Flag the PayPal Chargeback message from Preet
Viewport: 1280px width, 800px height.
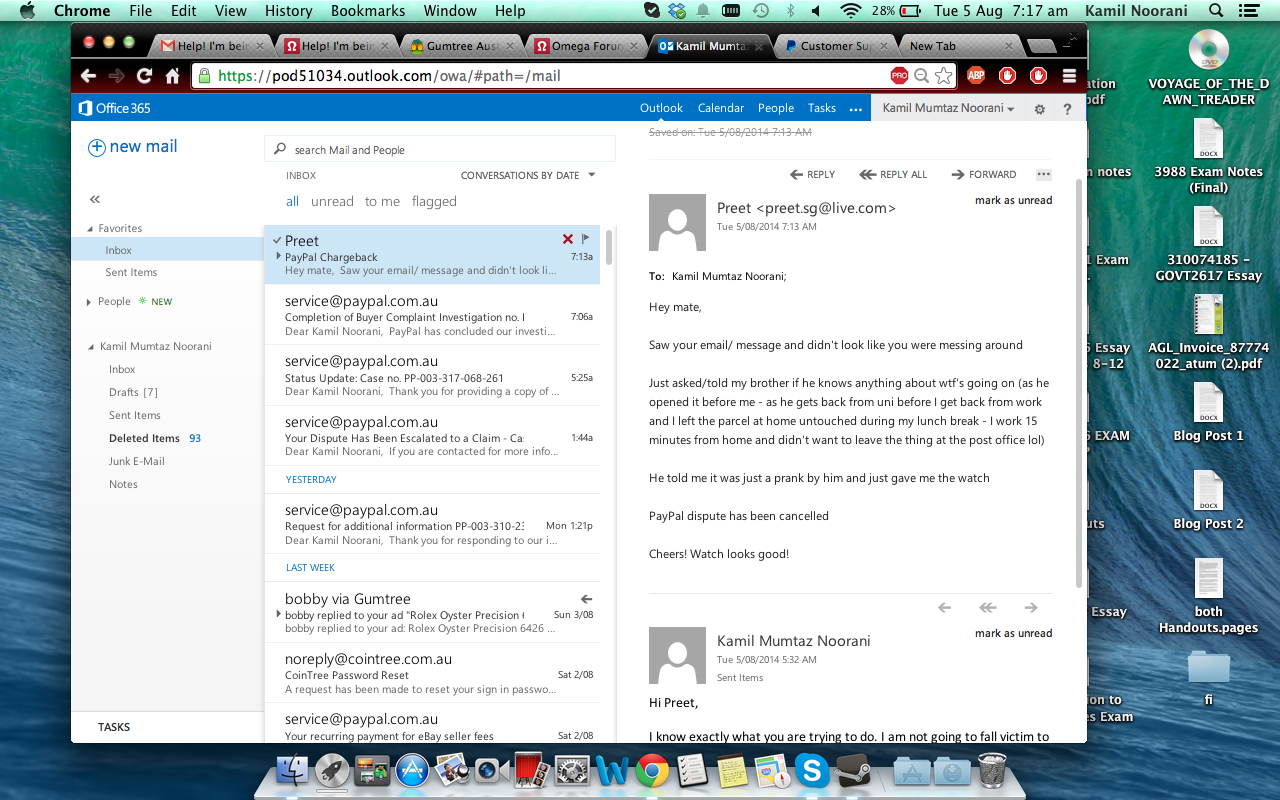586,239
